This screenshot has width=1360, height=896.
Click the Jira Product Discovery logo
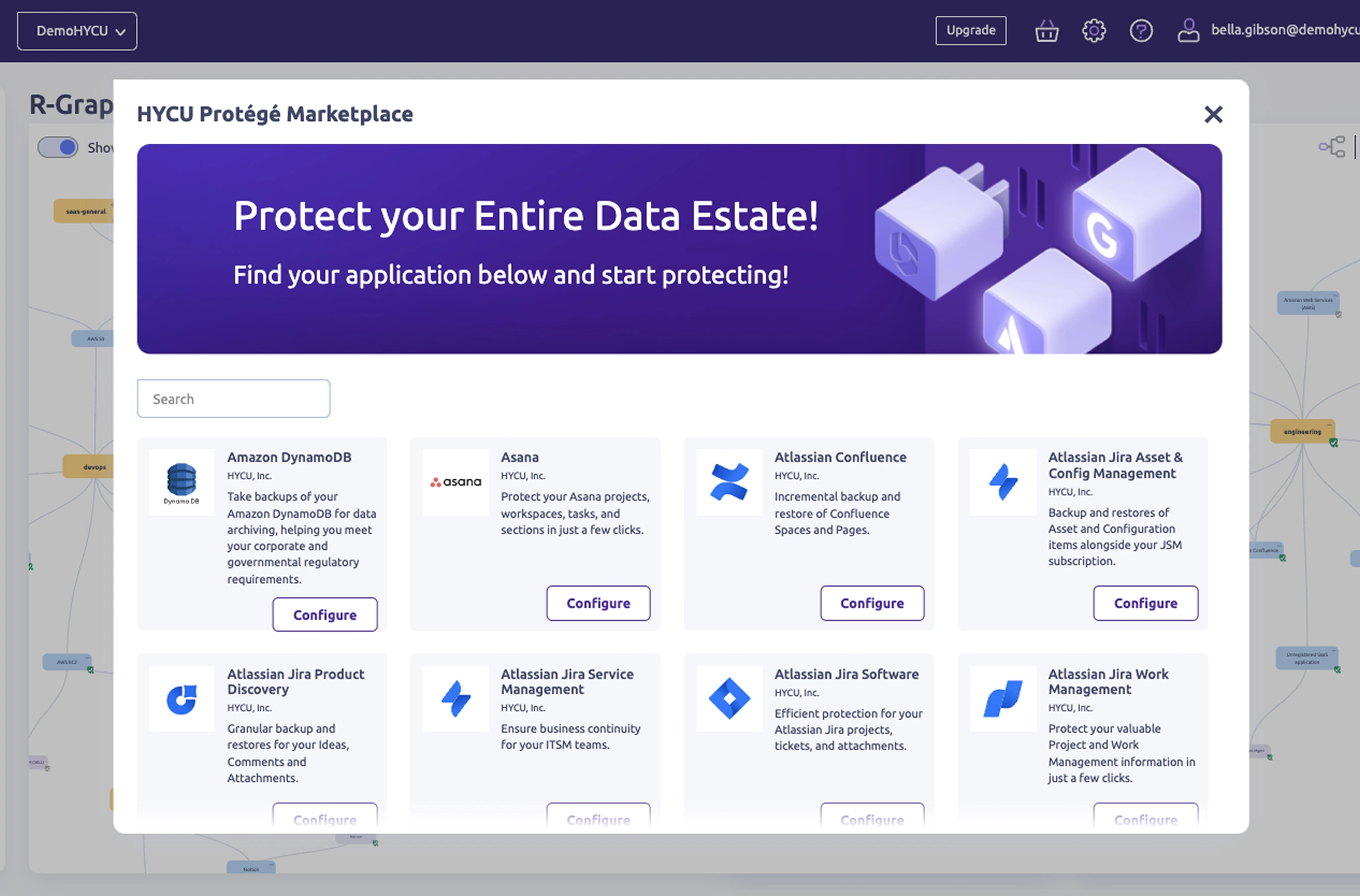pos(182,698)
